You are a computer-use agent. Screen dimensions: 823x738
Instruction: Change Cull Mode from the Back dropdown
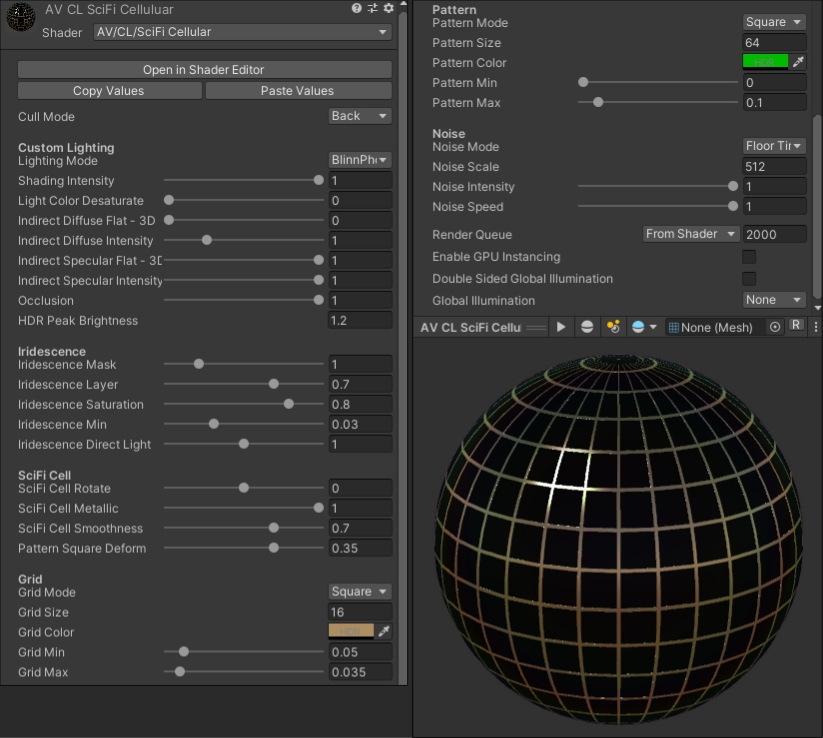click(x=359, y=116)
